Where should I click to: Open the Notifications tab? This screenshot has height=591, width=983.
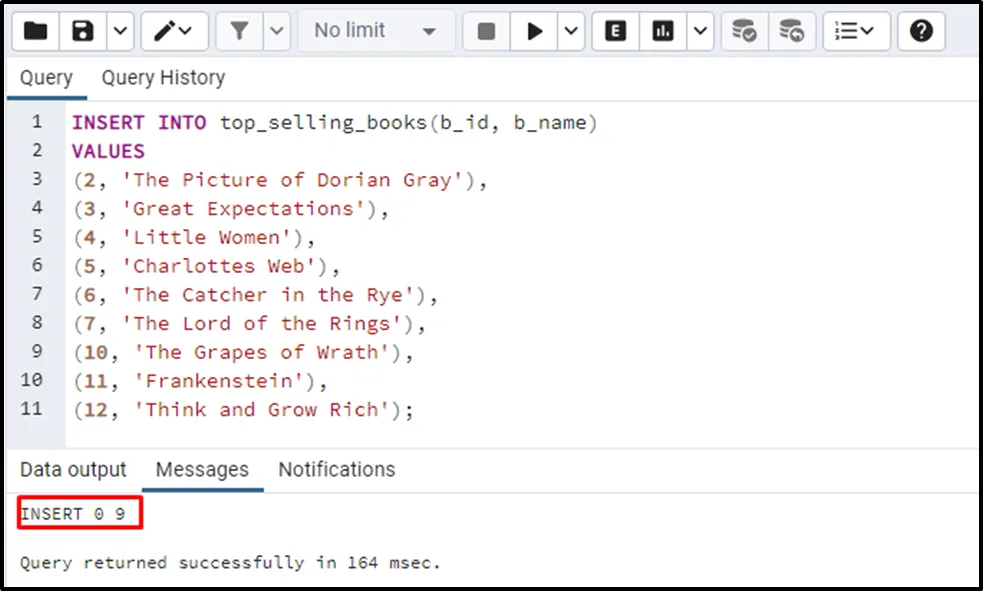[336, 470]
